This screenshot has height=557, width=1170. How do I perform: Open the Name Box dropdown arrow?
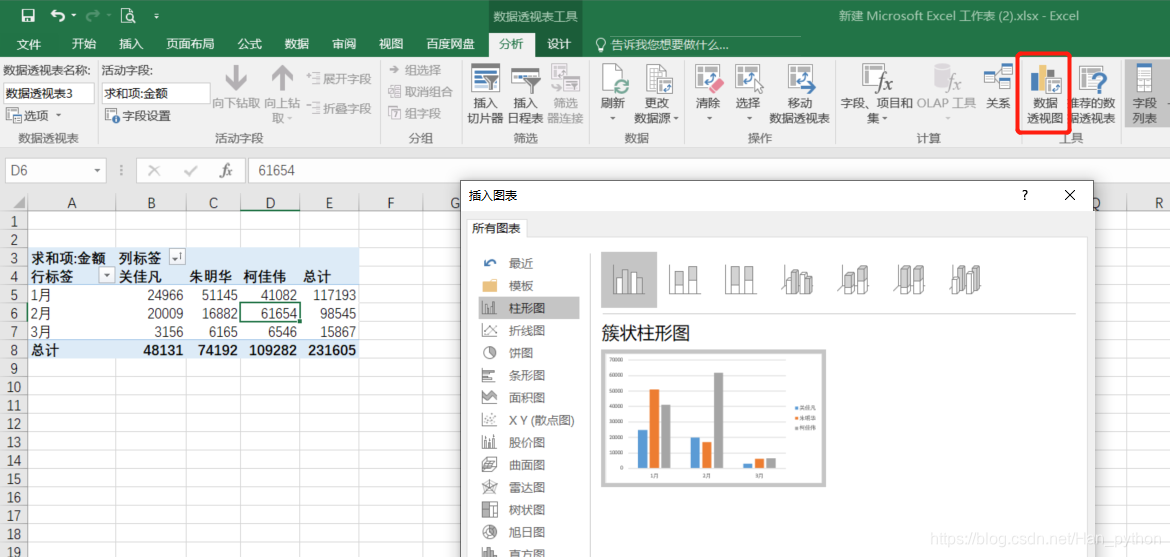click(97, 171)
